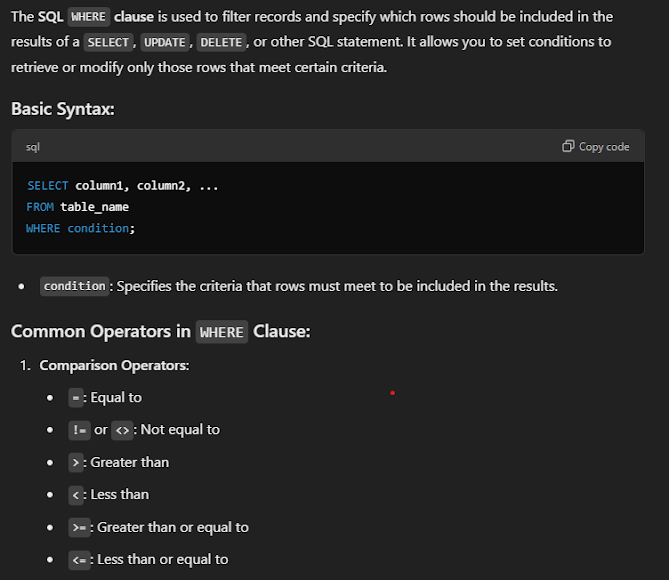Click the DELETE inline code chip

(221, 42)
